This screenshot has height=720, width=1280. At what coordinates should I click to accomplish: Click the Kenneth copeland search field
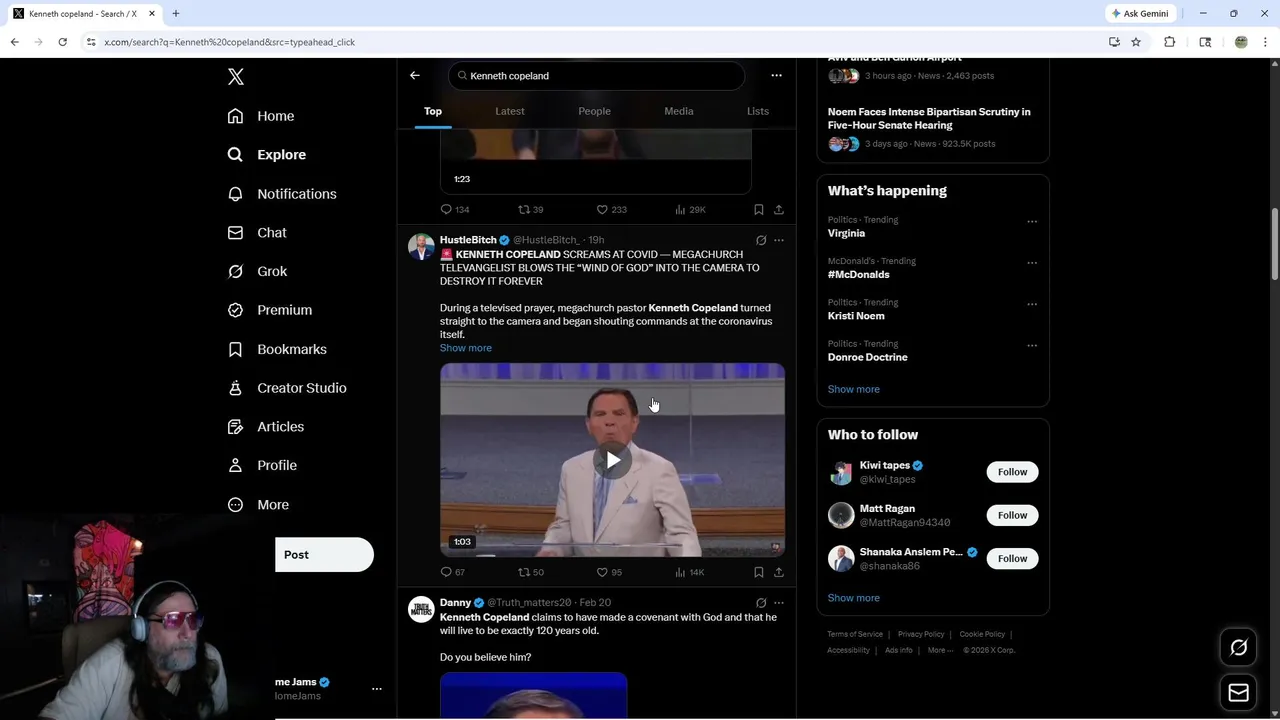(597, 75)
